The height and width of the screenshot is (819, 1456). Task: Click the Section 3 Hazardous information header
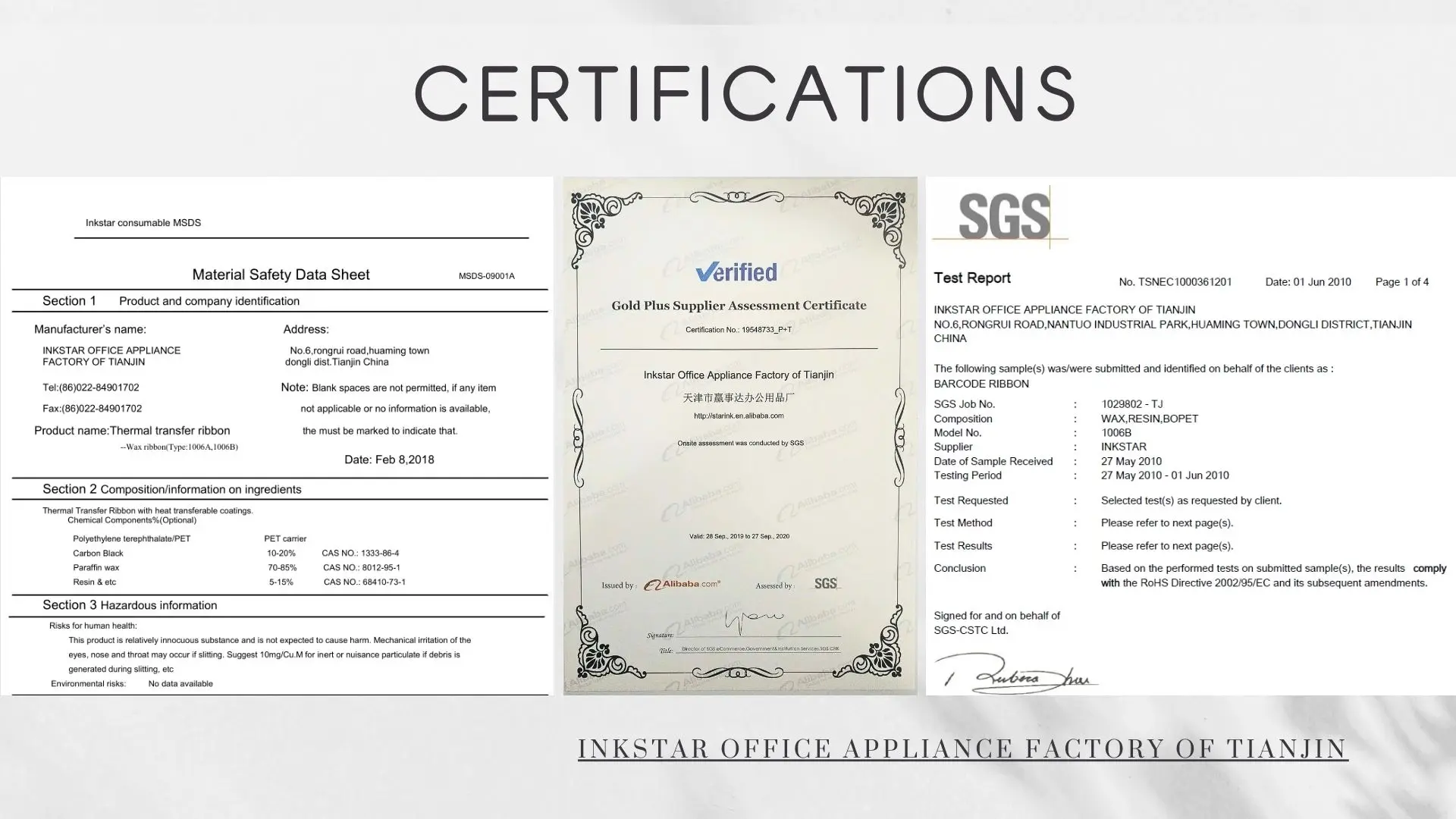[x=130, y=605]
